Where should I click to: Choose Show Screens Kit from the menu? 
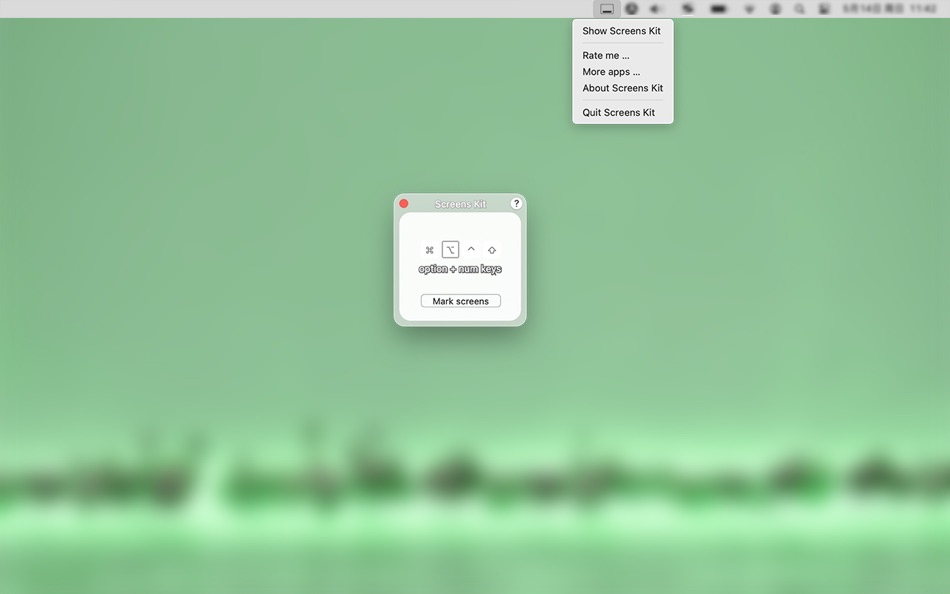pos(622,31)
